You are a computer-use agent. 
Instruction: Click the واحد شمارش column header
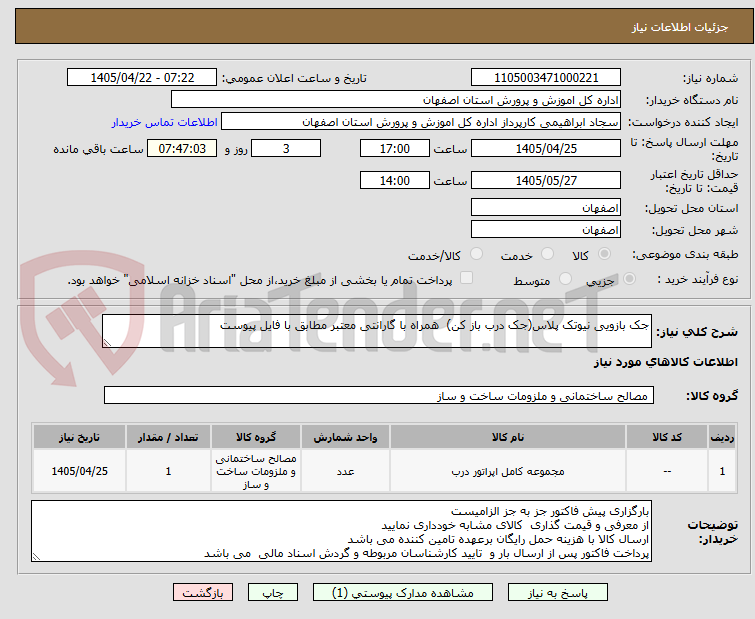click(x=345, y=437)
